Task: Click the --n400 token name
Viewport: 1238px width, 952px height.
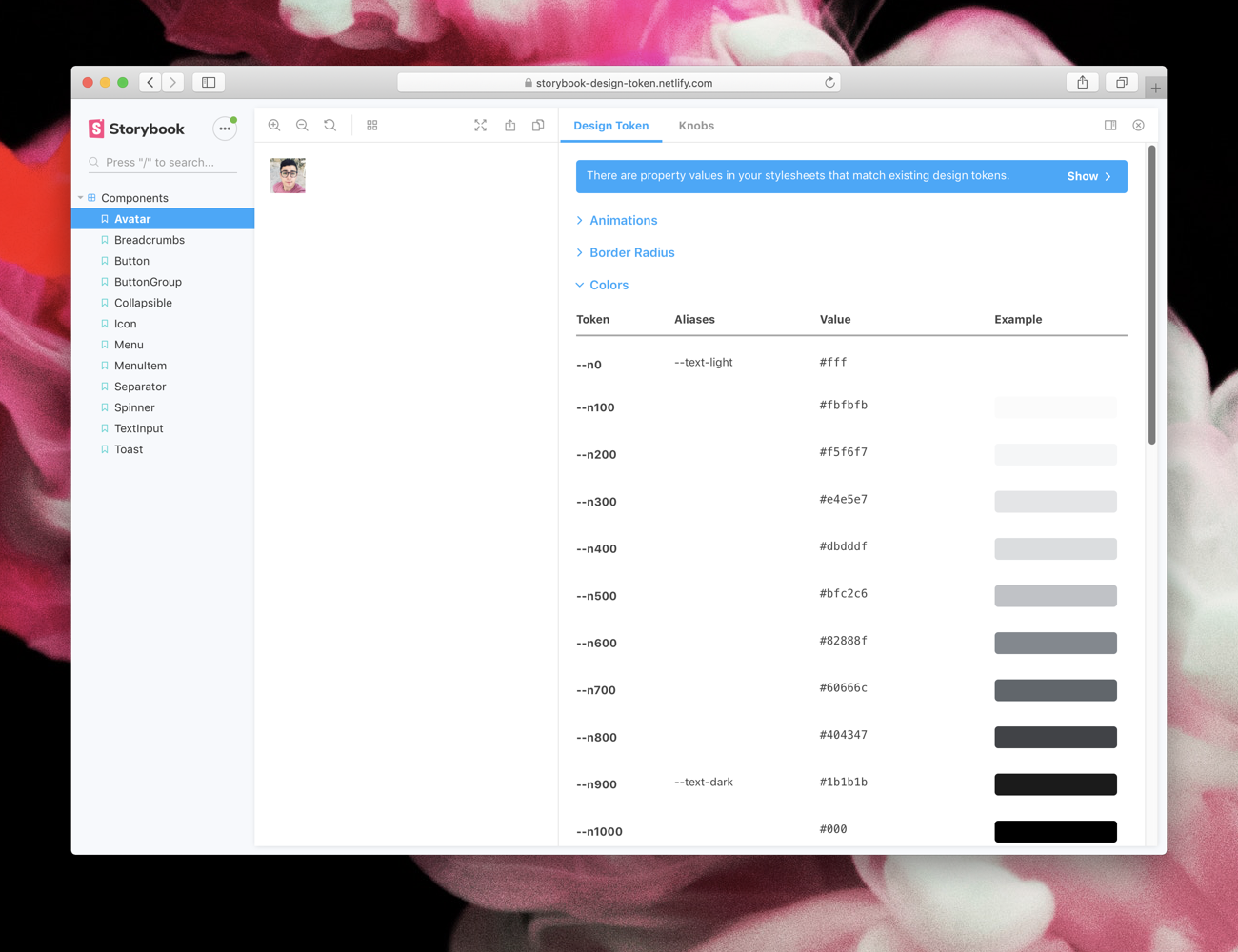Action: click(597, 549)
